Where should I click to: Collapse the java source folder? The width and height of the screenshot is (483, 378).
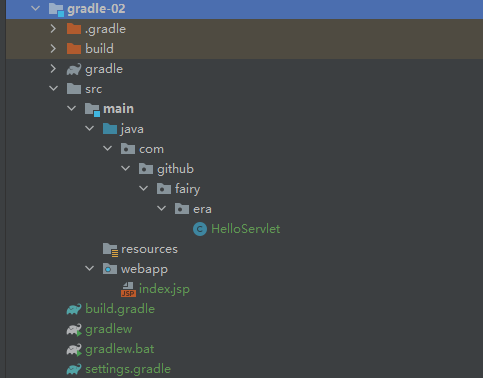point(89,129)
